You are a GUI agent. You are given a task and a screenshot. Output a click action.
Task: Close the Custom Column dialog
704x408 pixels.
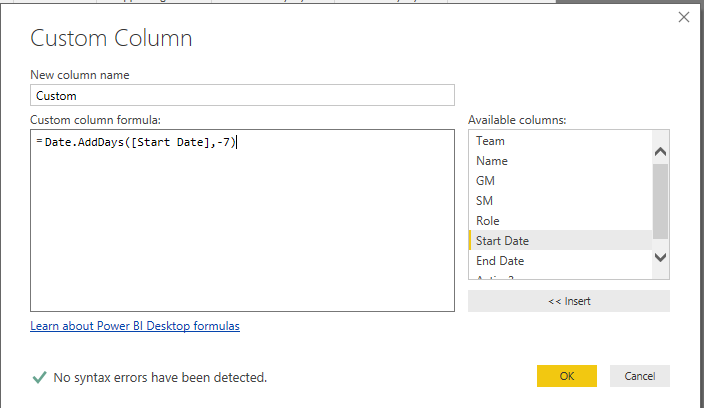(x=684, y=17)
